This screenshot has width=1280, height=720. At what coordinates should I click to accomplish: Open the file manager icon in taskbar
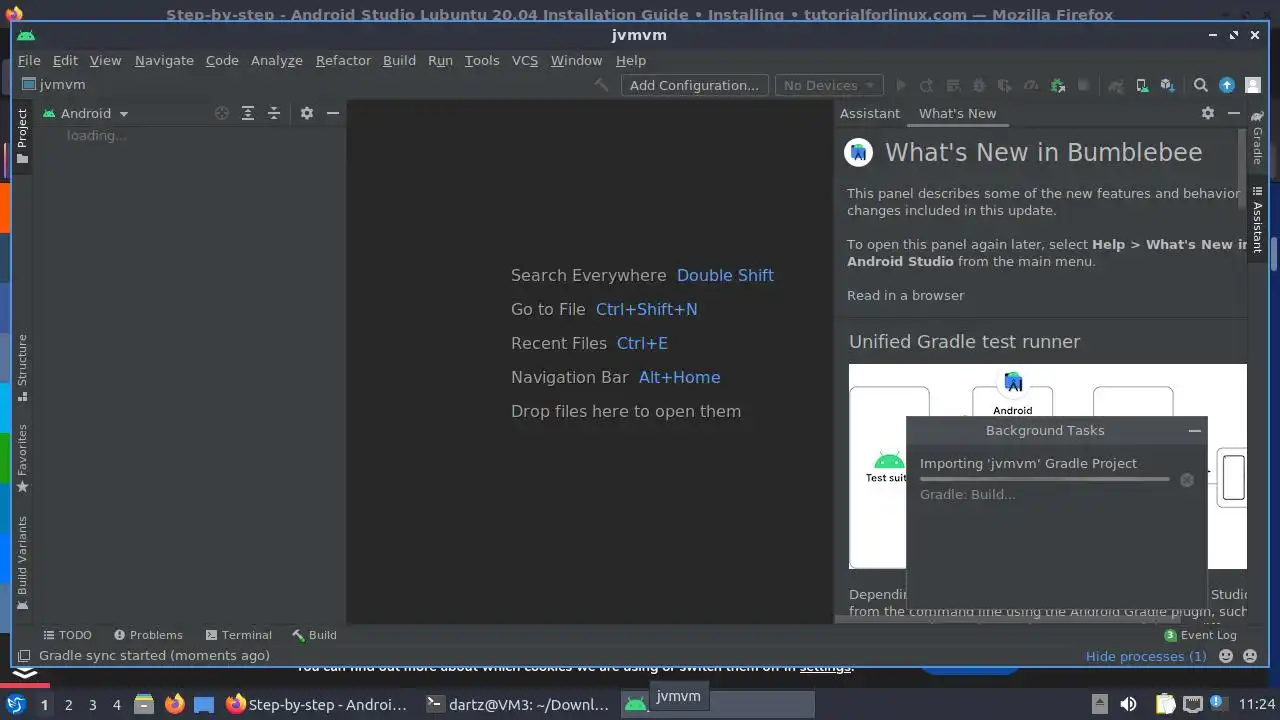tap(144, 704)
